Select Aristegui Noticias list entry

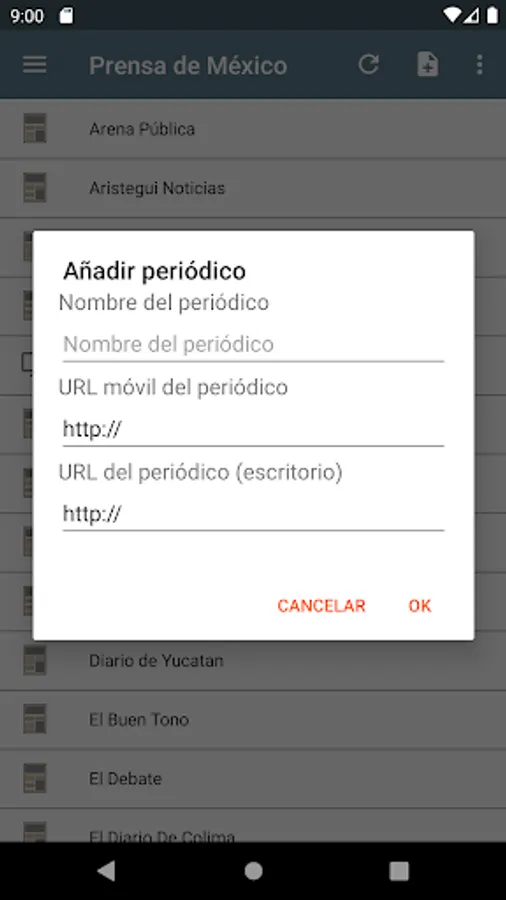click(253, 188)
